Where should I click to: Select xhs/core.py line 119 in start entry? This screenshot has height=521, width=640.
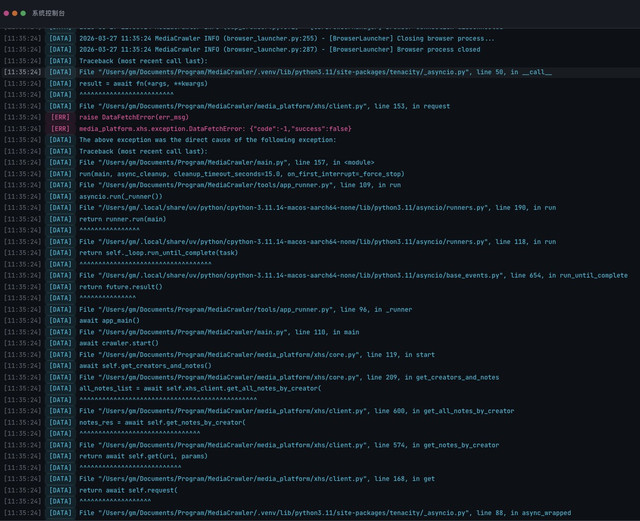(257, 355)
